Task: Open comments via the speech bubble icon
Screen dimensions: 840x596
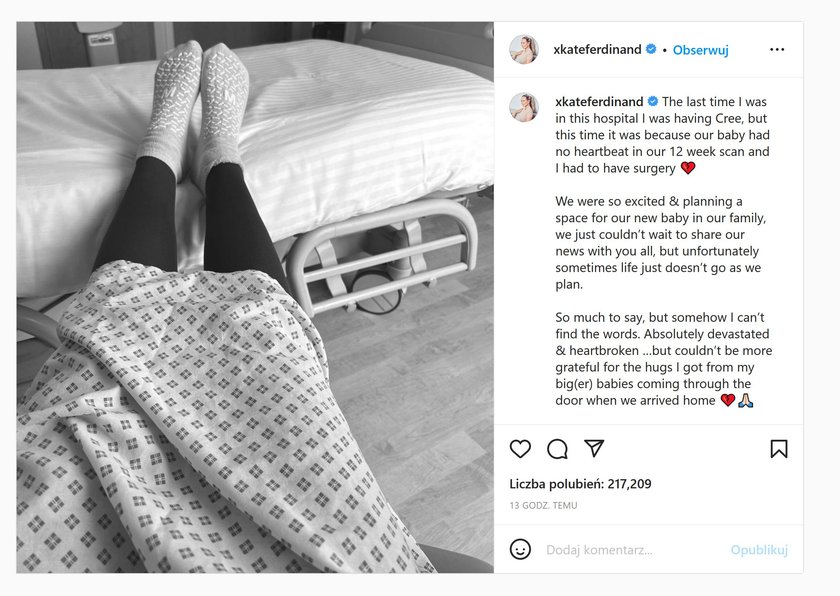Action: [x=557, y=449]
